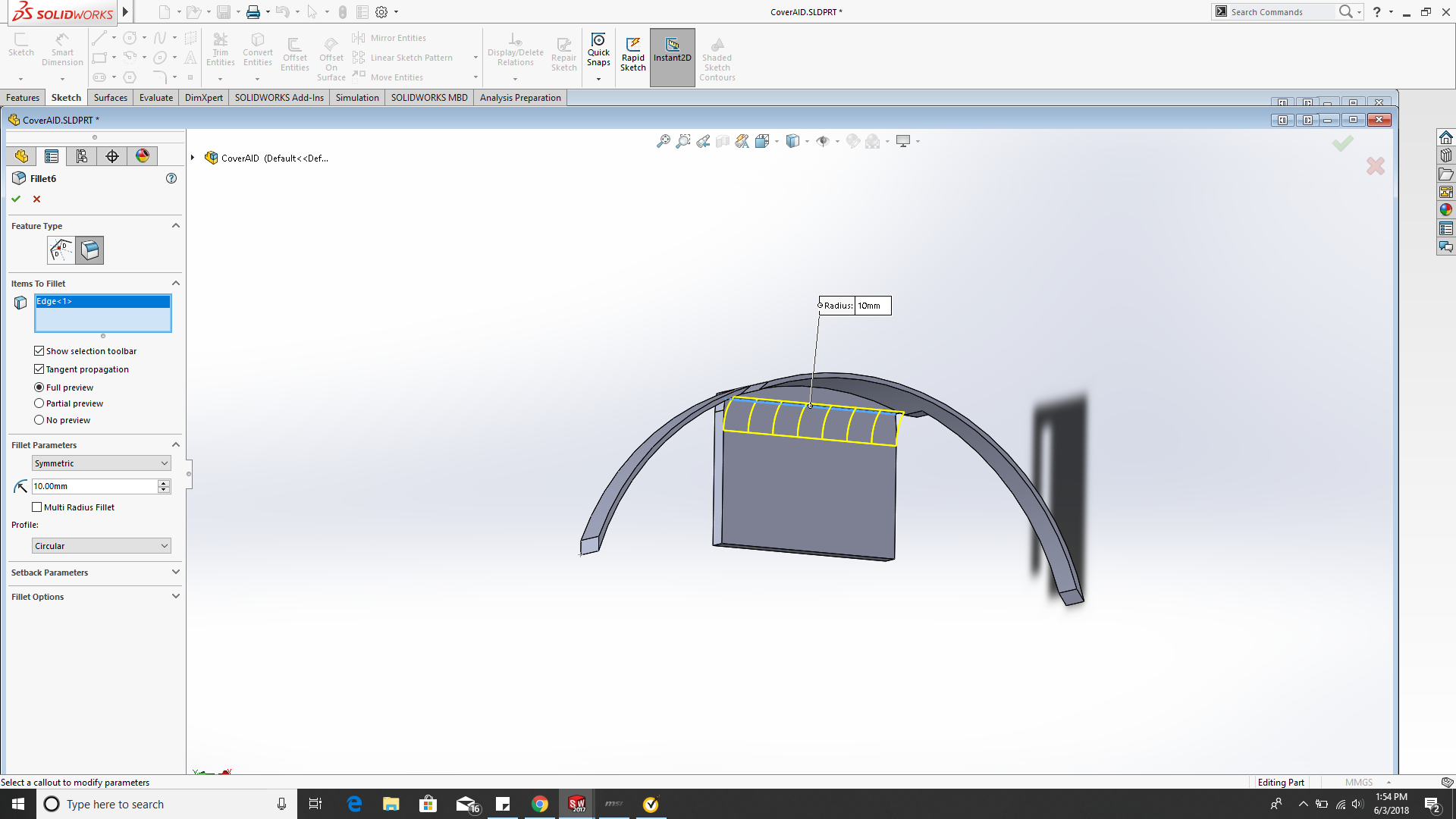The height and width of the screenshot is (819, 1456).
Task: Select FilletXpert feature type
Action: [89, 250]
